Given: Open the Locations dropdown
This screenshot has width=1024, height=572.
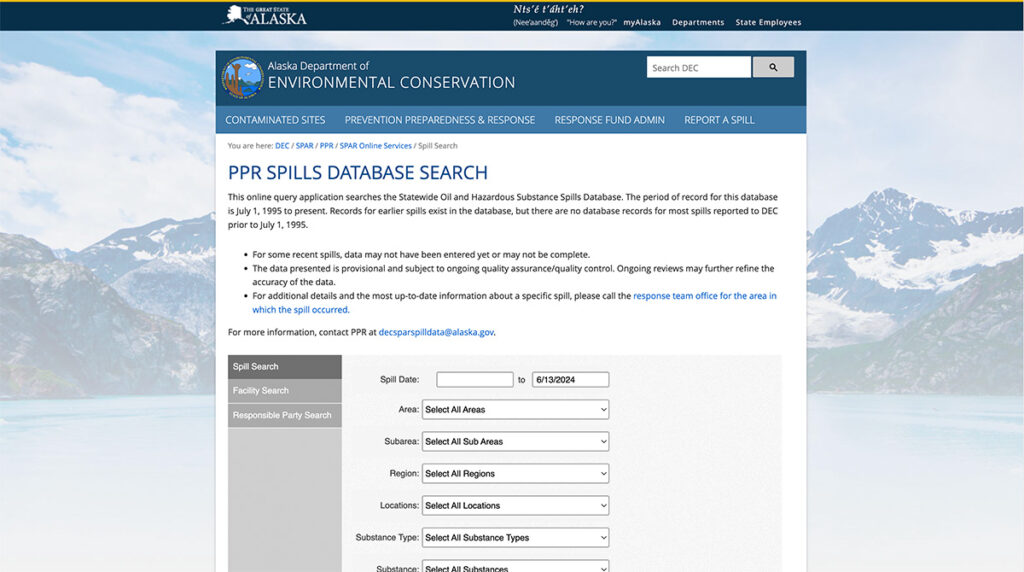Looking at the screenshot, I should click(x=515, y=505).
